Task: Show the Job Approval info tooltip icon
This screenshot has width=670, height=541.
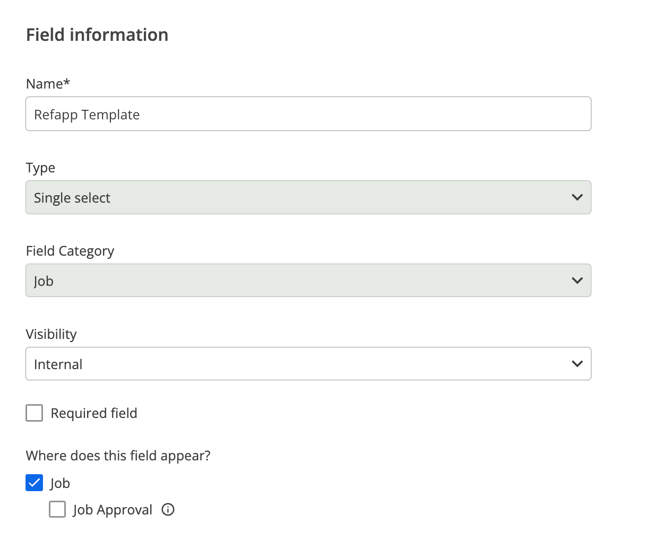Action: (x=168, y=509)
